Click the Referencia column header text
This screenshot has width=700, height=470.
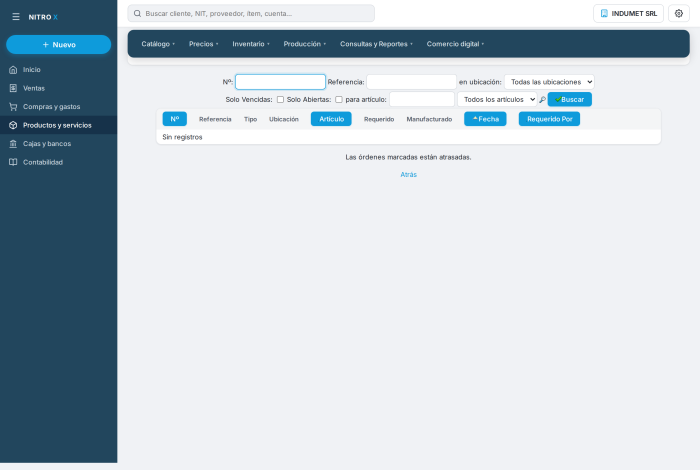click(x=215, y=119)
